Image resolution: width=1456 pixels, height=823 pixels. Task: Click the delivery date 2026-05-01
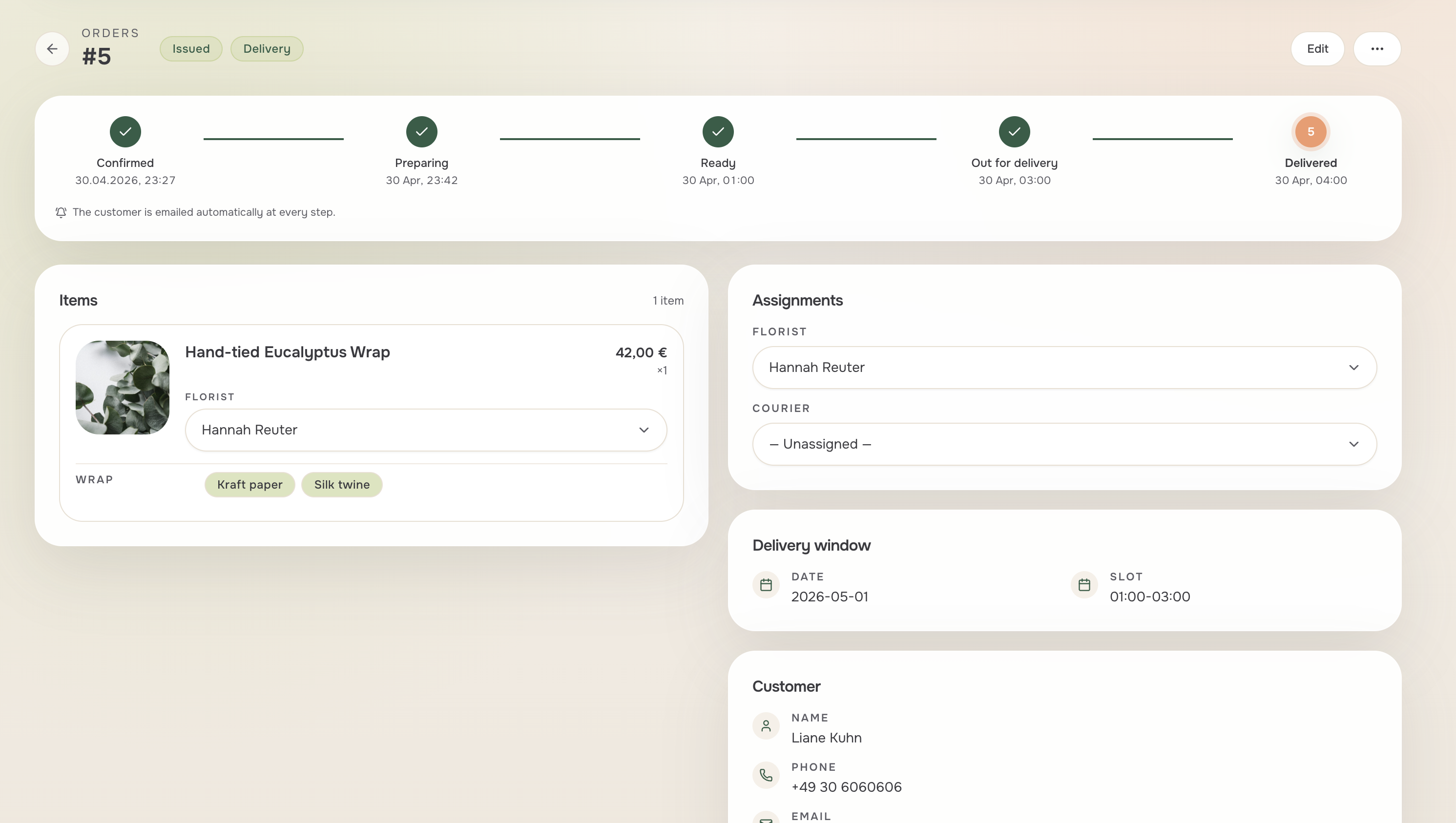829,597
